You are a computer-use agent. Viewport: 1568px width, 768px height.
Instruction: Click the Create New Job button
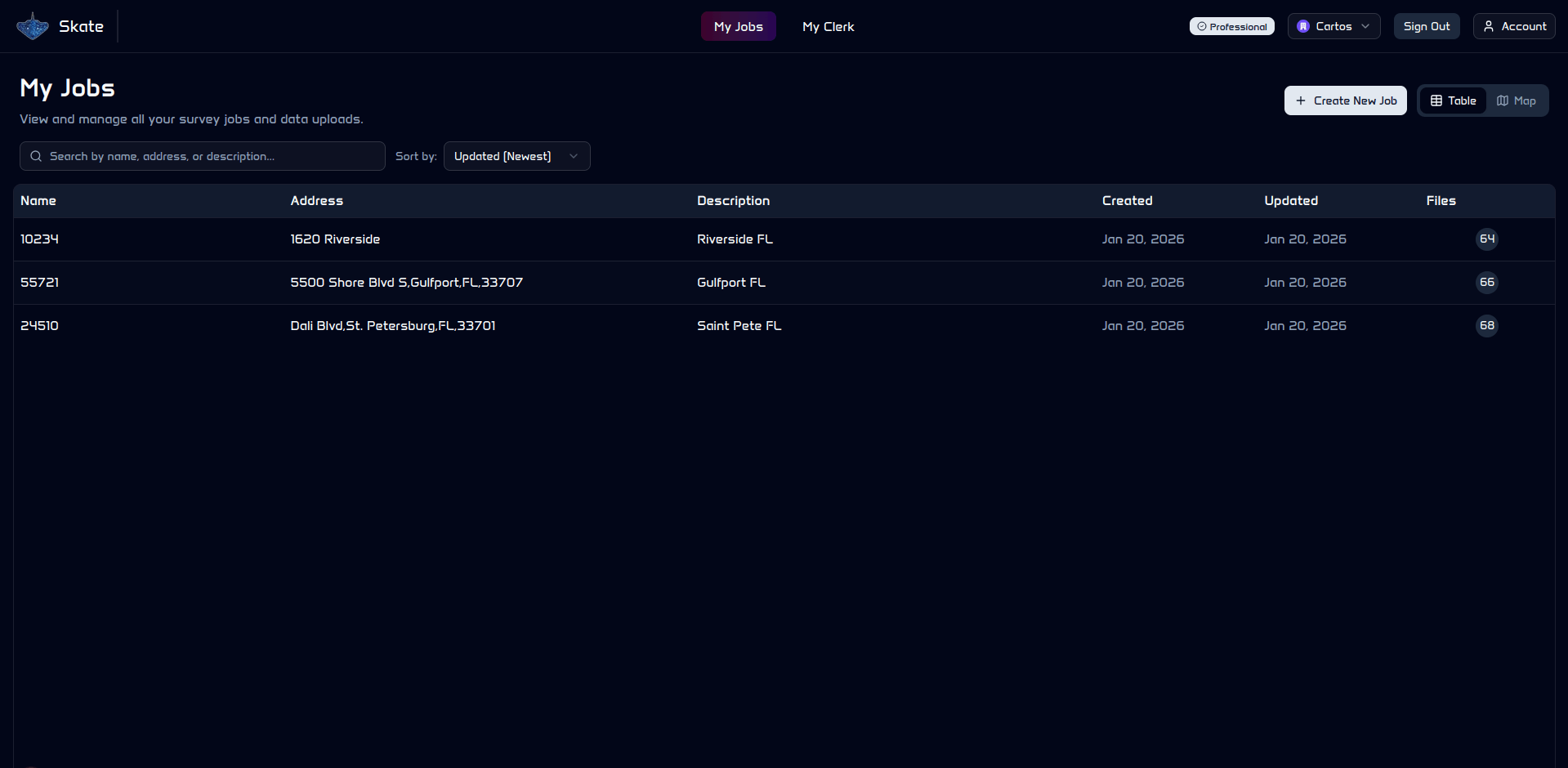[1345, 100]
